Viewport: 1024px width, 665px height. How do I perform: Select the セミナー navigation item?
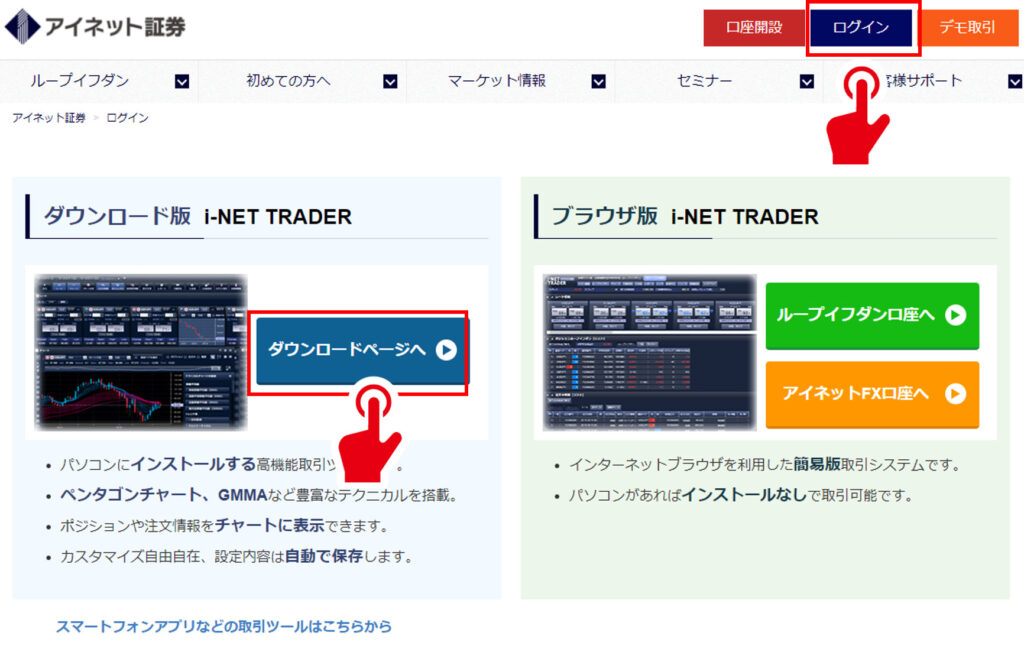click(x=704, y=81)
